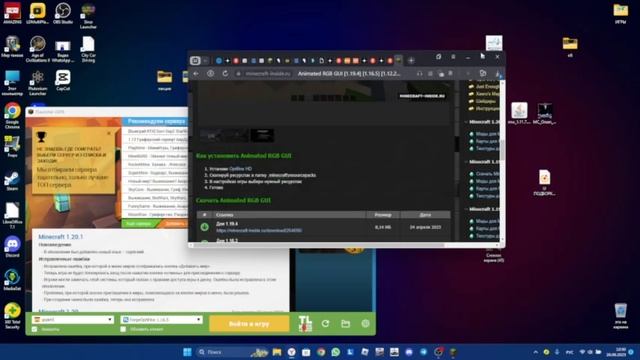Click the browser horizontal scrollbar
Screen dimensions: 640x360
(318, 245)
